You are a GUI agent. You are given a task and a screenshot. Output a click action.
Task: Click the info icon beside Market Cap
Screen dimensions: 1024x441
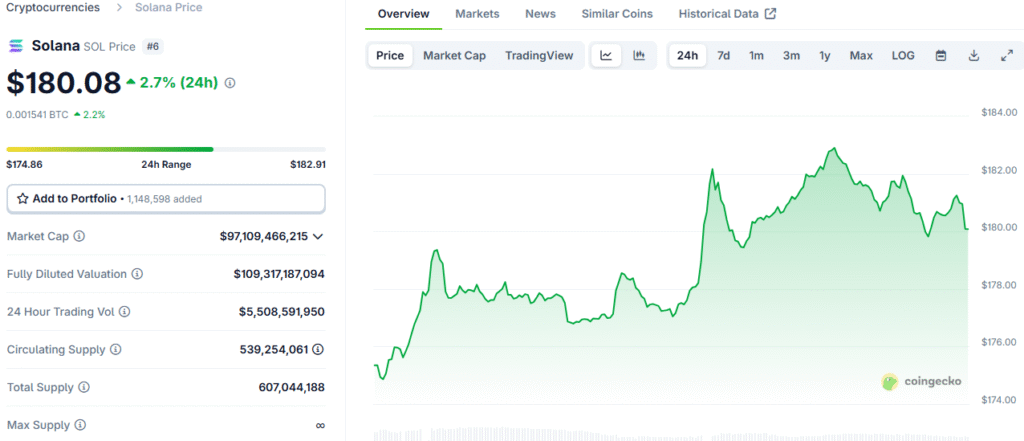[x=79, y=236]
